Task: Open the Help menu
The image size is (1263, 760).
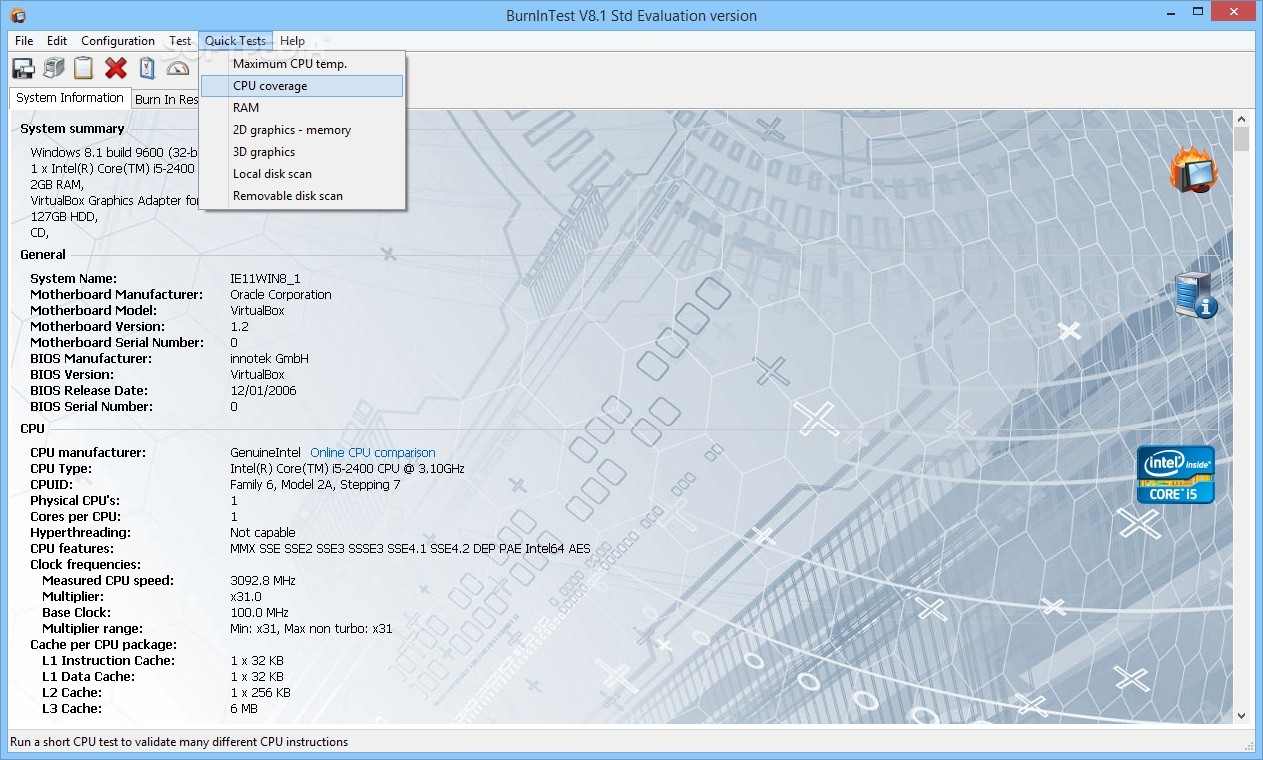Action: coord(292,41)
